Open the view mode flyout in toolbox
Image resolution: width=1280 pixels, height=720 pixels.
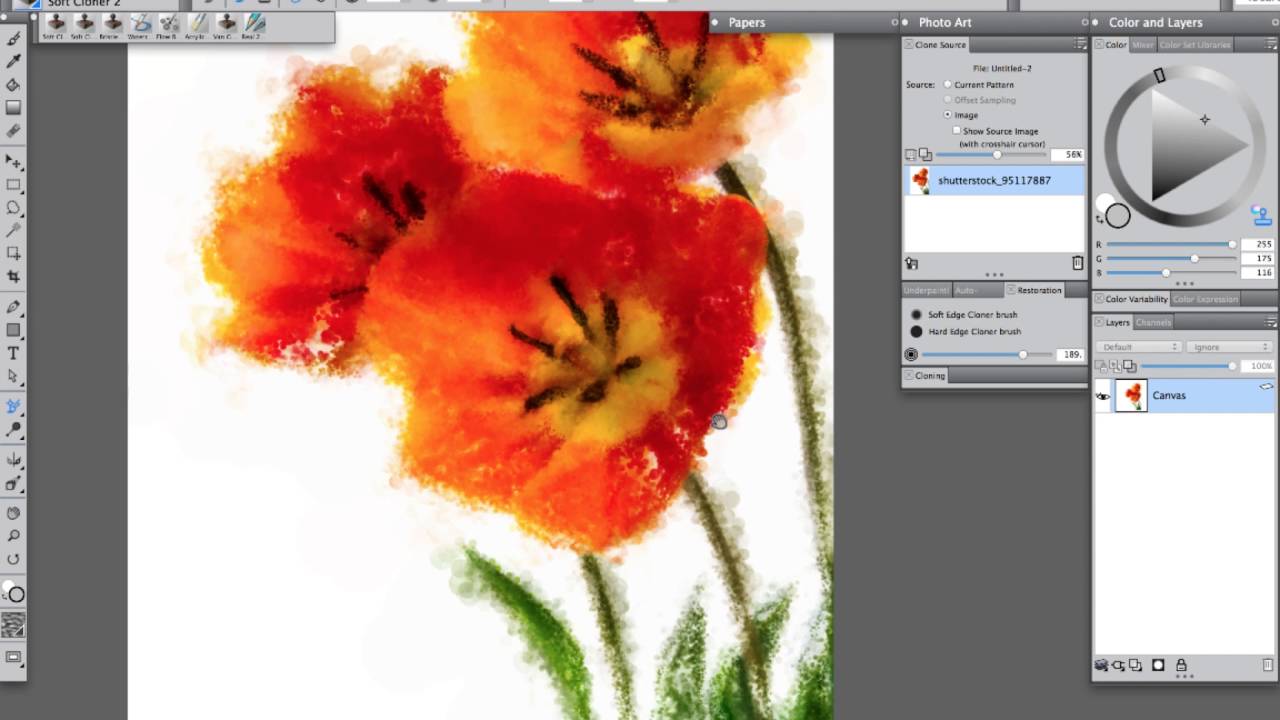point(14,657)
